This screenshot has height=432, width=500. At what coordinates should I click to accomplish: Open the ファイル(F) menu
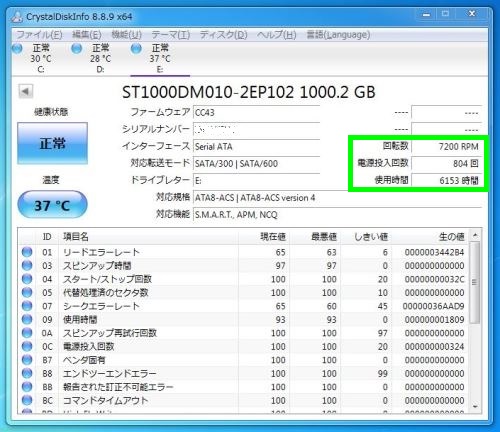[x=39, y=35]
